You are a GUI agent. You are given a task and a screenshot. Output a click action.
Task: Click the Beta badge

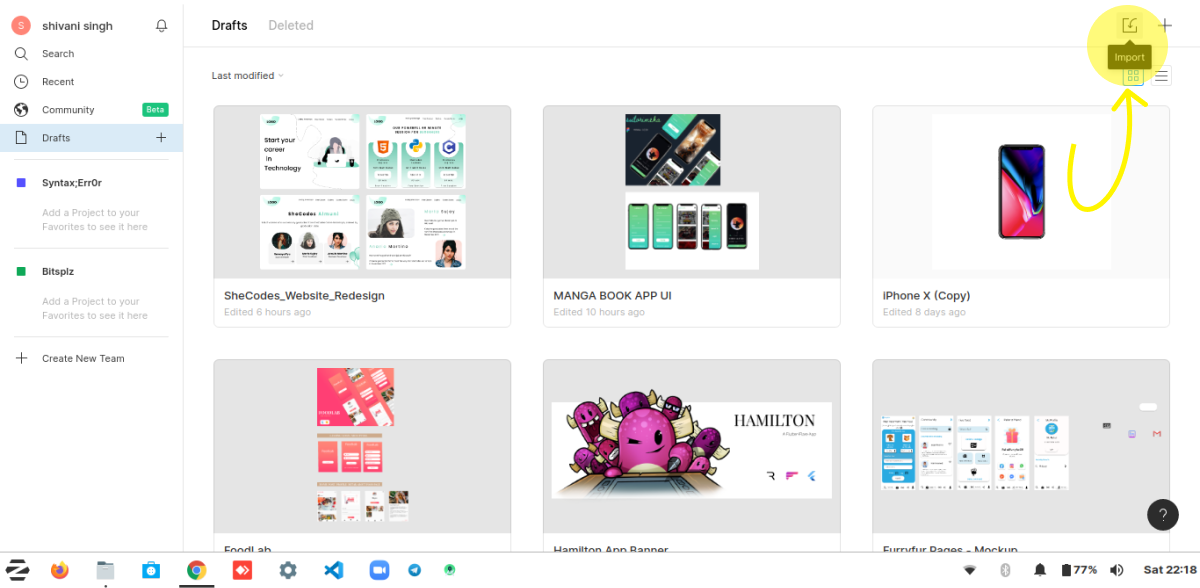pyautogui.click(x=155, y=110)
